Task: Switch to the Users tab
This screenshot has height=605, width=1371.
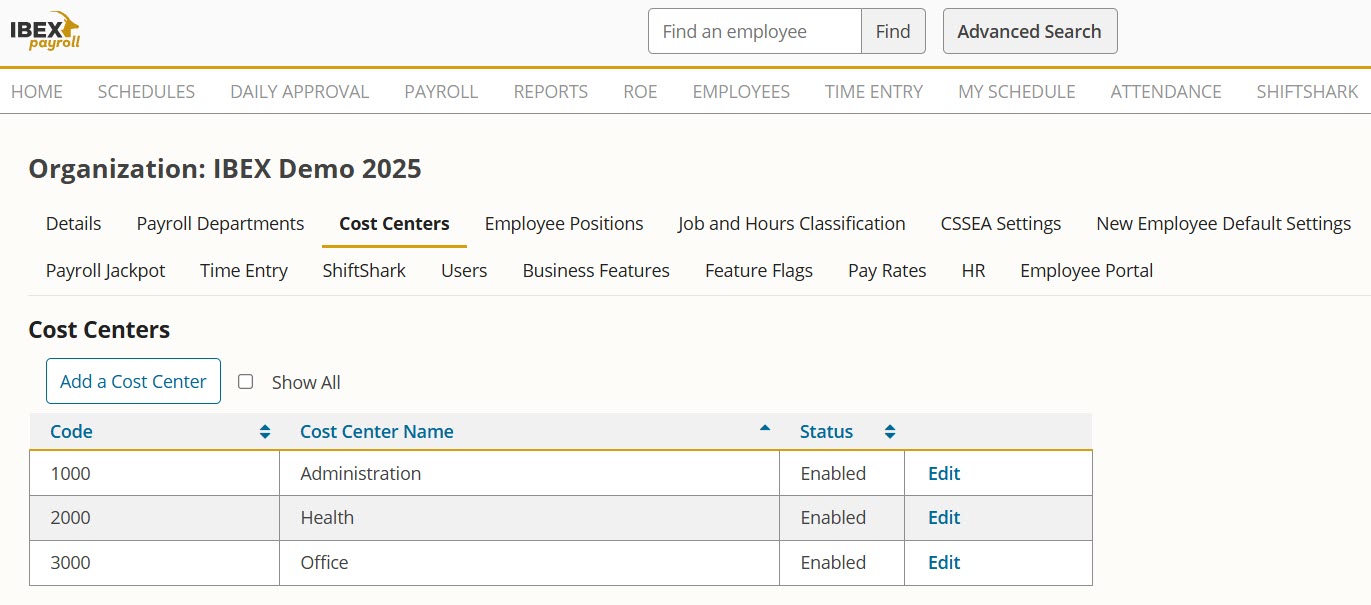Action: click(x=464, y=271)
